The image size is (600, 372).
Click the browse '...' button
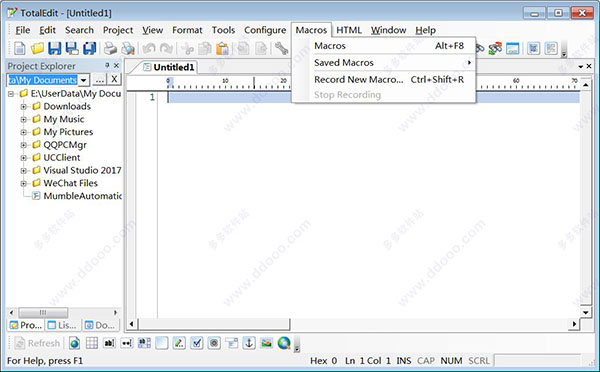[x=99, y=80]
